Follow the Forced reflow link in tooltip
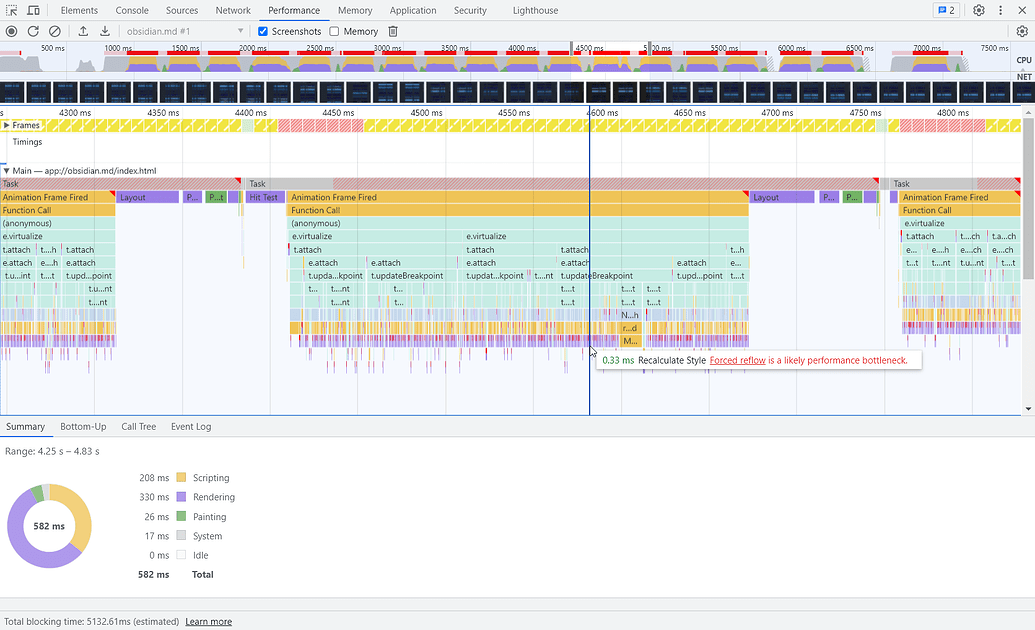1035x630 pixels. pyautogui.click(x=737, y=361)
